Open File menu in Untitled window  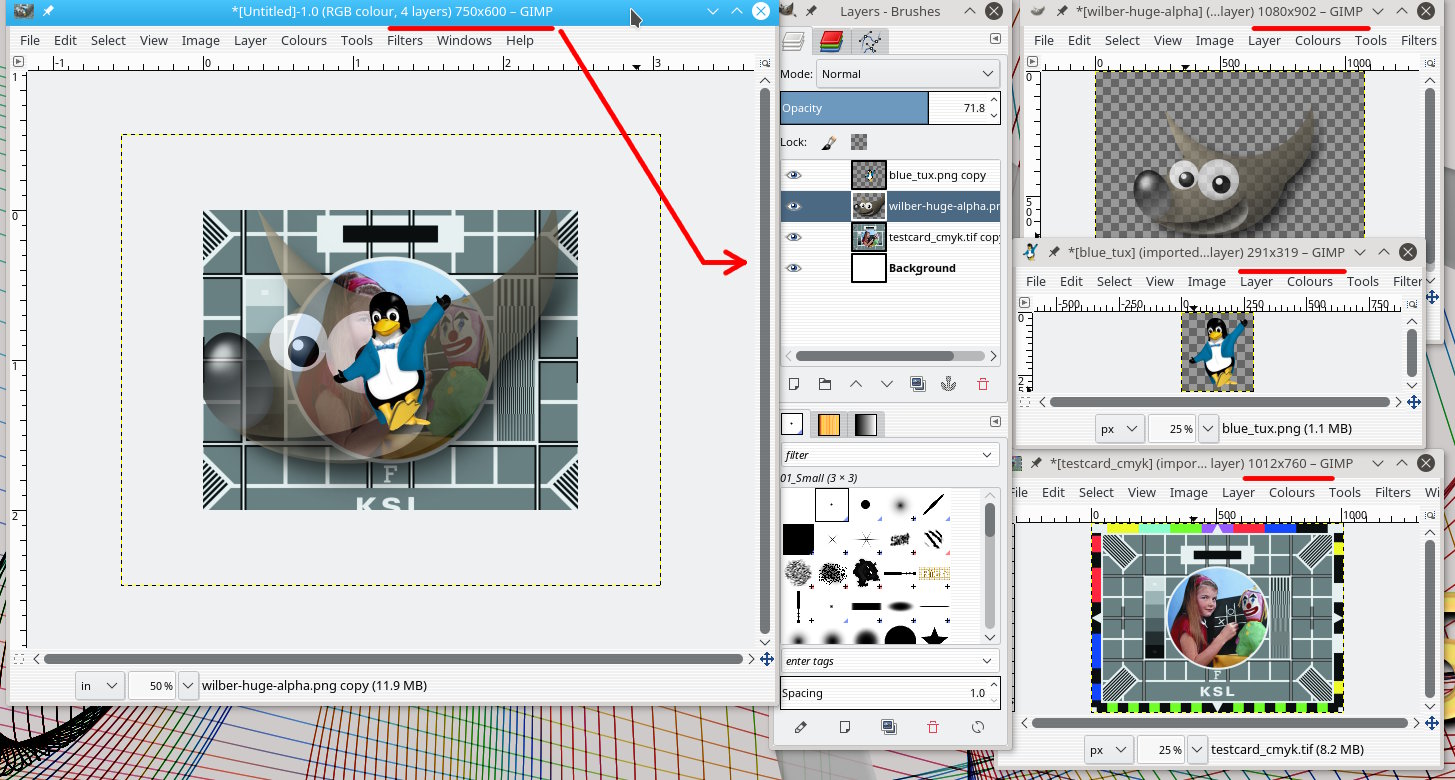pos(30,40)
